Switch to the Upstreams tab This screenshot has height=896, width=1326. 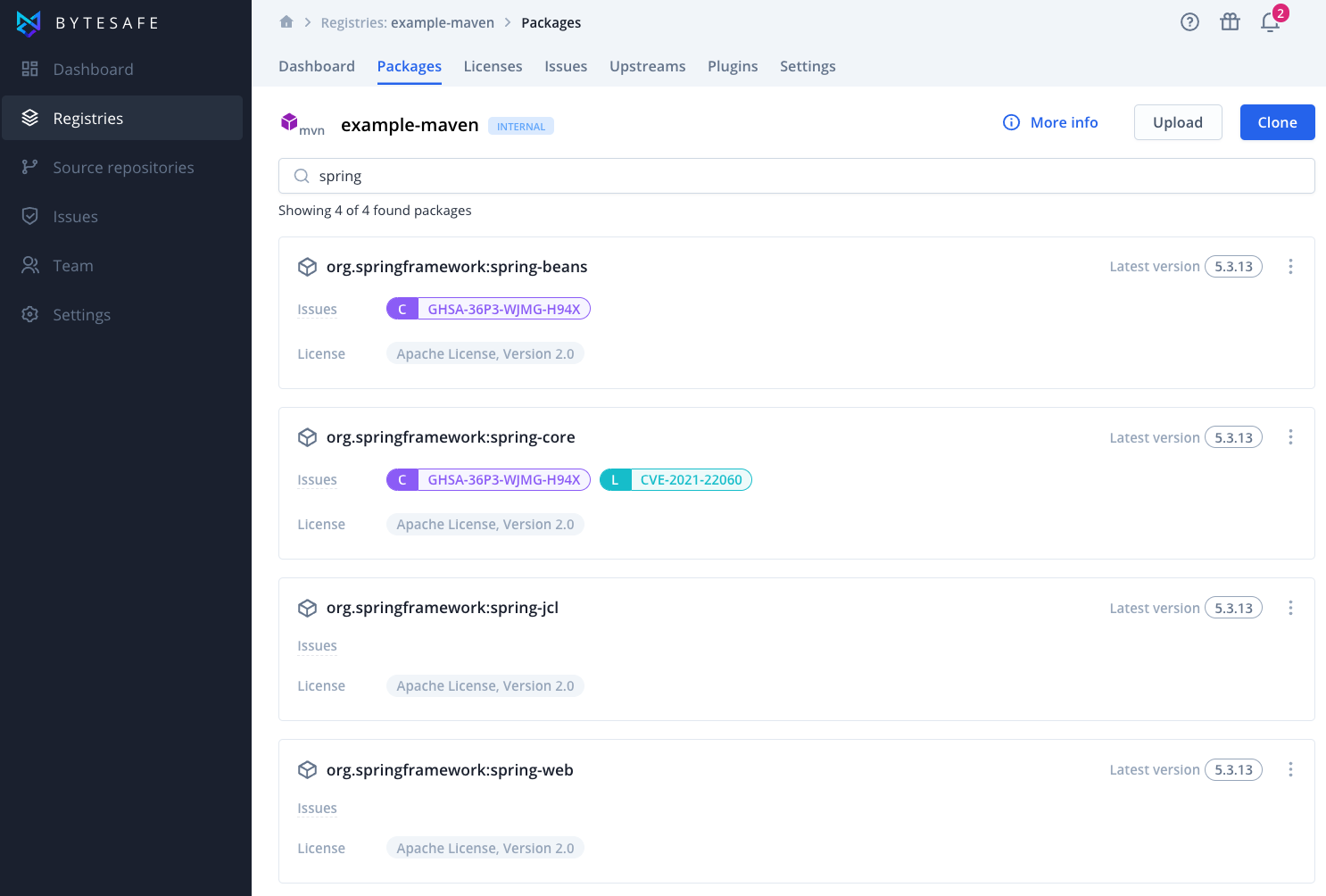click(648, 66)
